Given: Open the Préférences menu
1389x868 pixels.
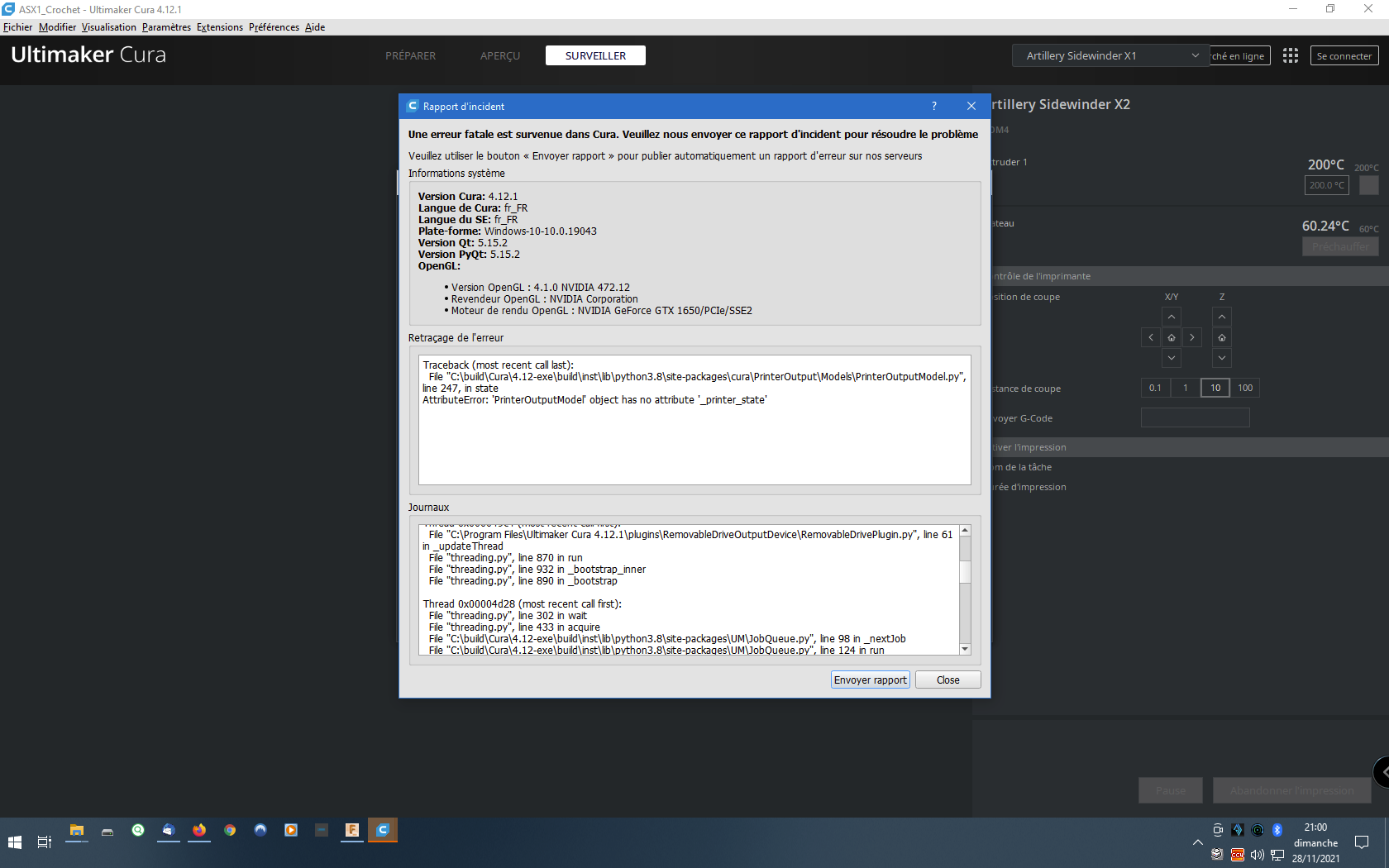Looking at the screenshot, I should pos(274,27).
